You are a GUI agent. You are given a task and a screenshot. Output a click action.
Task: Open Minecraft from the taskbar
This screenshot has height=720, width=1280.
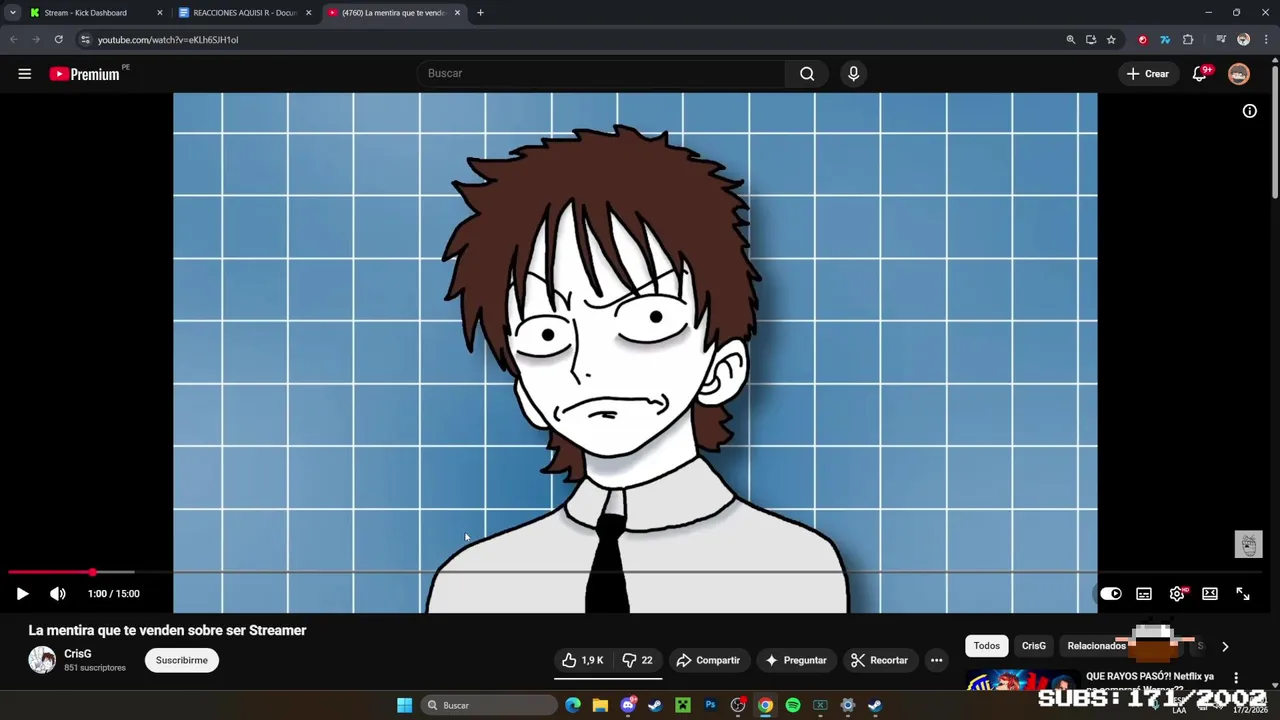pyautogui.click(x=683, y=705)
